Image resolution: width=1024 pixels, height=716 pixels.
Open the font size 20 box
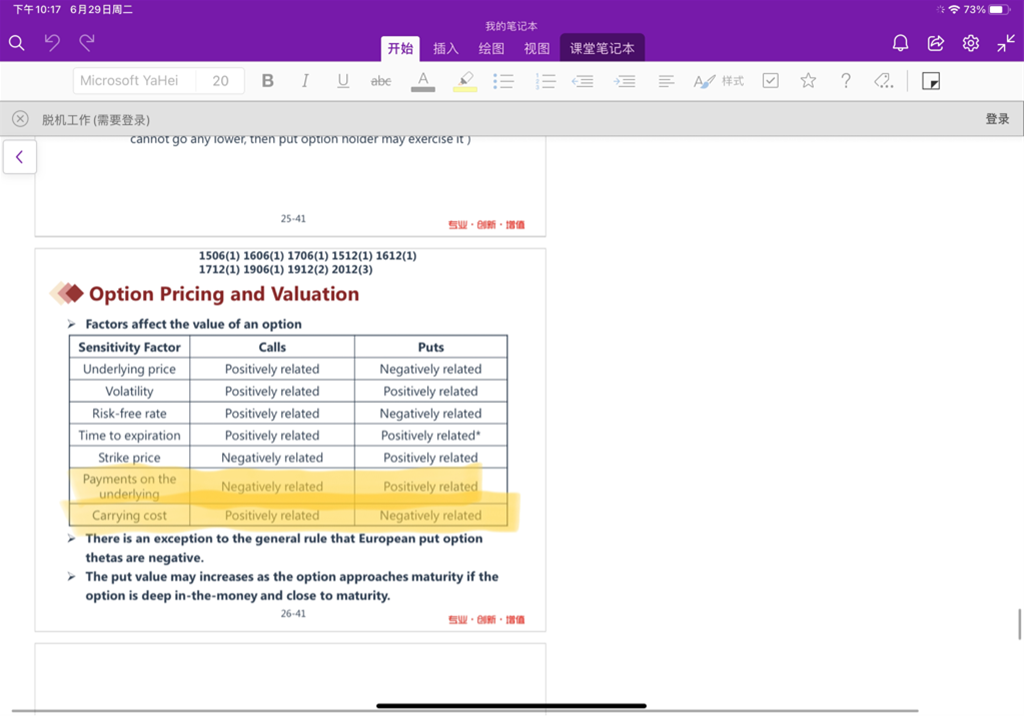pyautogui.click(x=220, y=81)
